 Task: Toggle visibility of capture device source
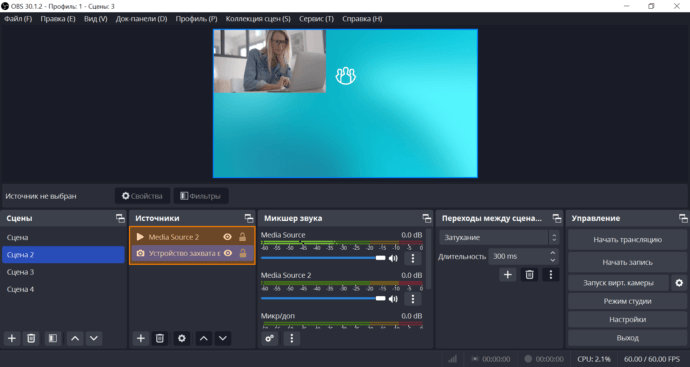pyautogui.click(x=228, y=253)
